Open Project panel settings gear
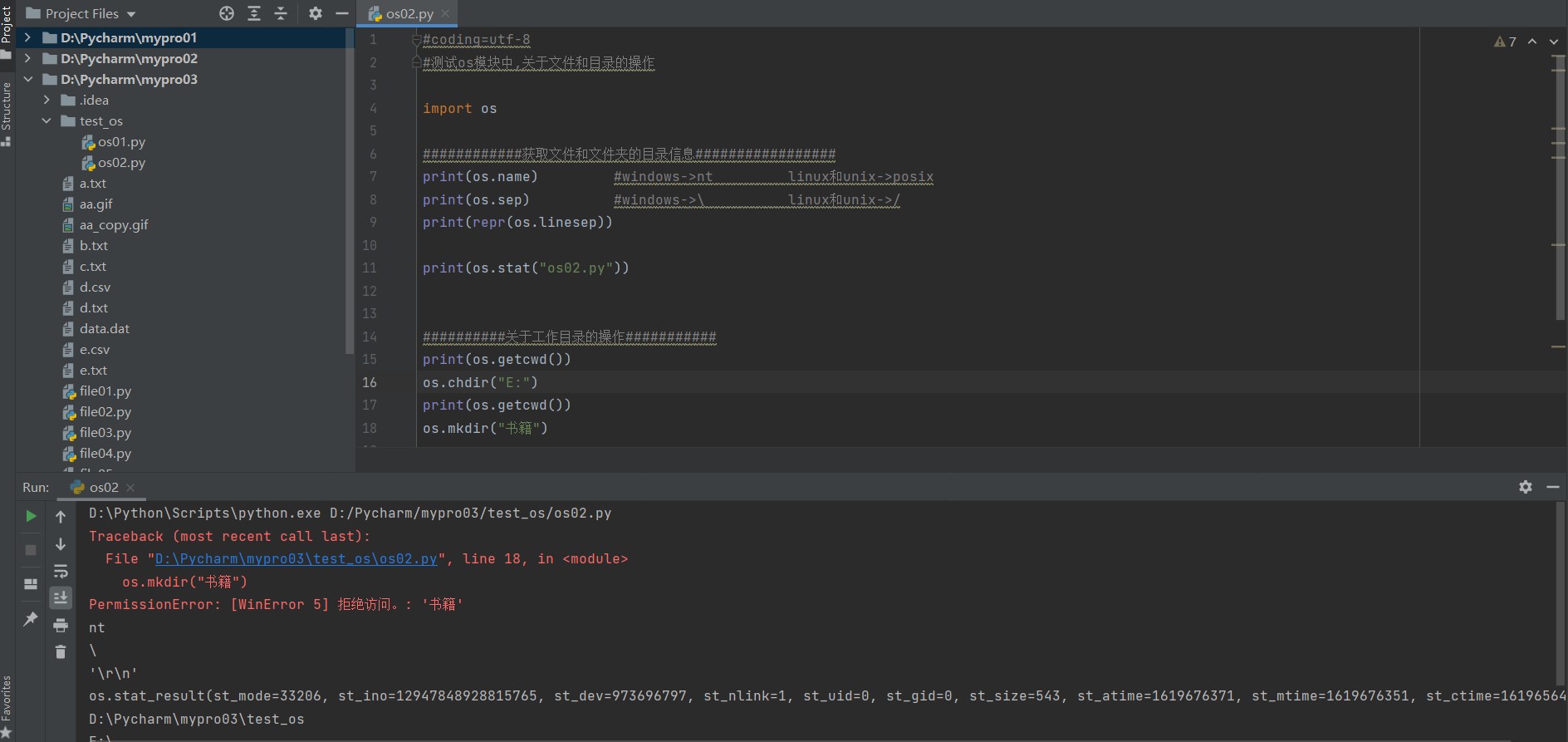1568x742 pixels. point(316,13)
